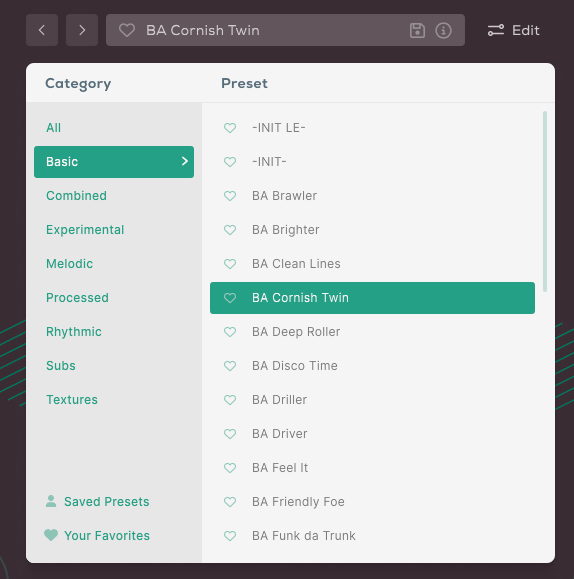Load the BA Driller preset
The width and height of the screenshot is (574, 579).
coord(280,400)
